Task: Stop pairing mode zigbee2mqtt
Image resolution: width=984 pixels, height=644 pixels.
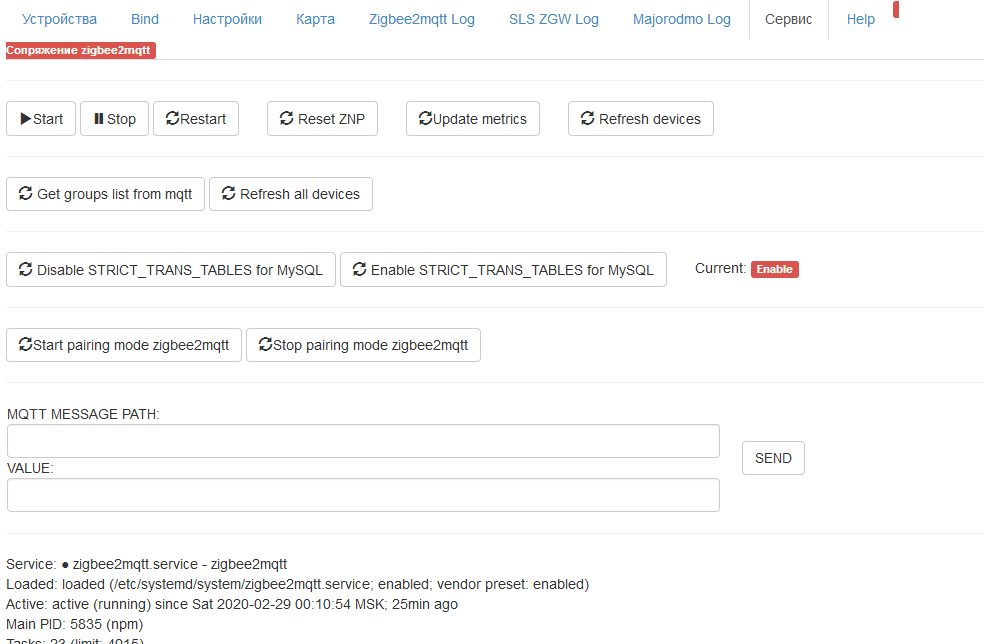Action: 363,345
